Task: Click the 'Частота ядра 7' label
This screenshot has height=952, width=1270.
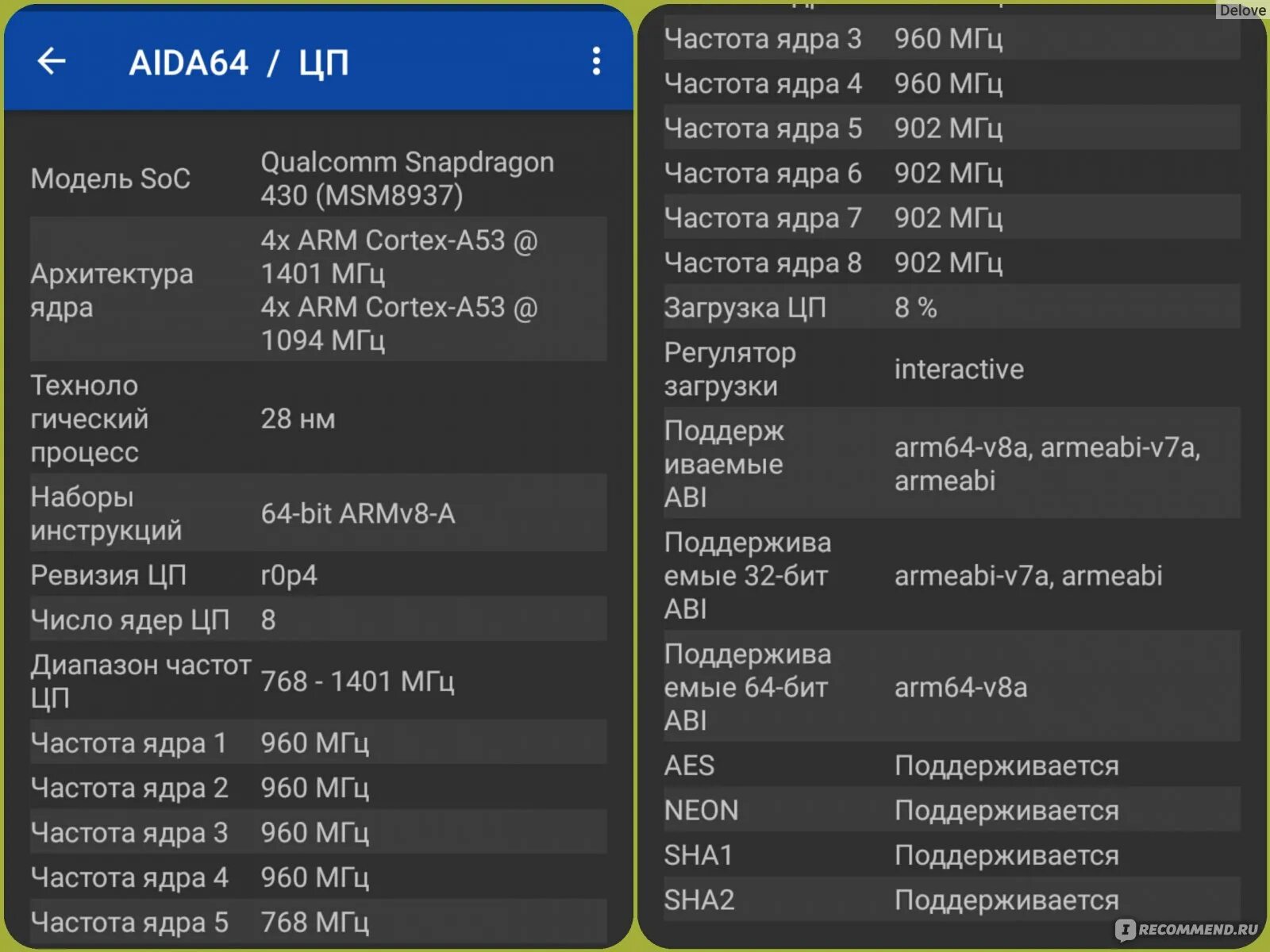Action: click(x=763, y=218)
